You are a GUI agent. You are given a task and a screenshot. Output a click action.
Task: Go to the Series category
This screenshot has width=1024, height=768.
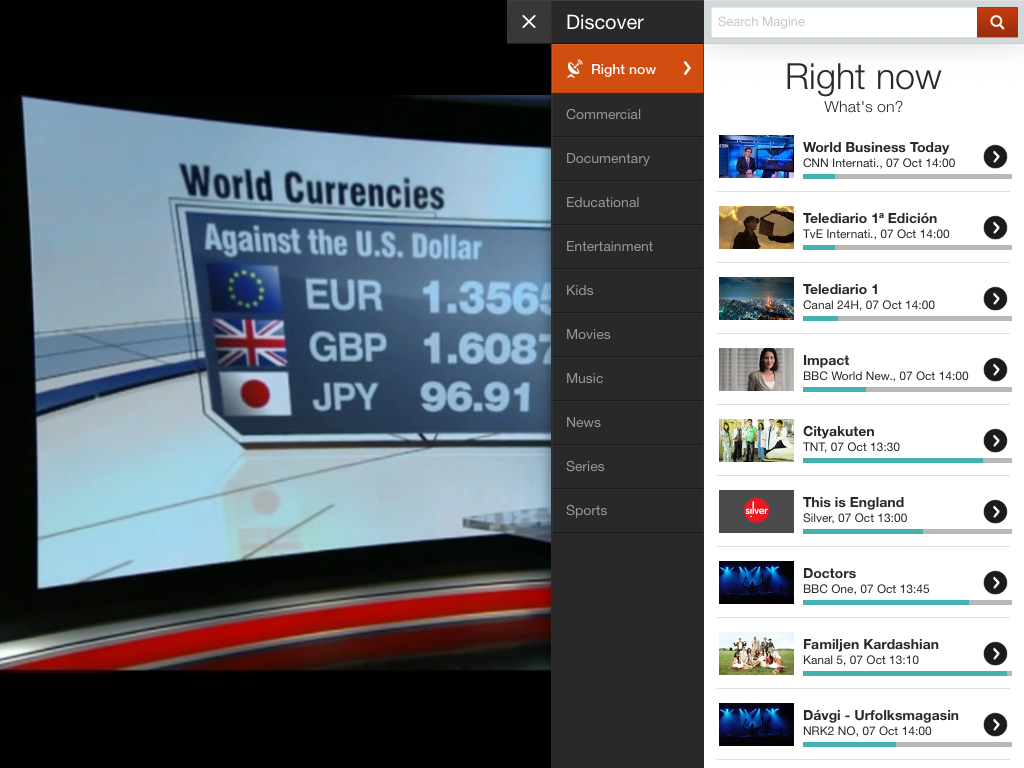click(x=627, y=466)
